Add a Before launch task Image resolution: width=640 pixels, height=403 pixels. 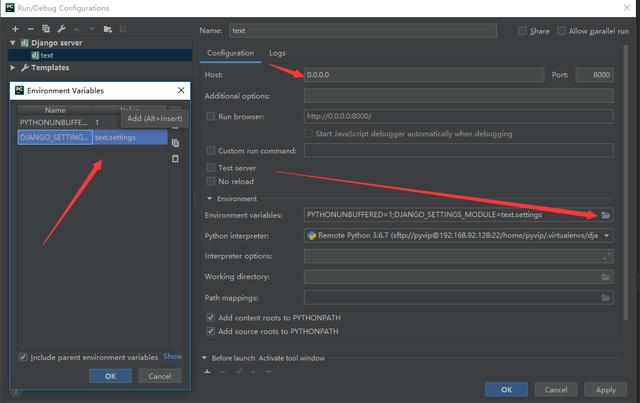pos(207,372)
